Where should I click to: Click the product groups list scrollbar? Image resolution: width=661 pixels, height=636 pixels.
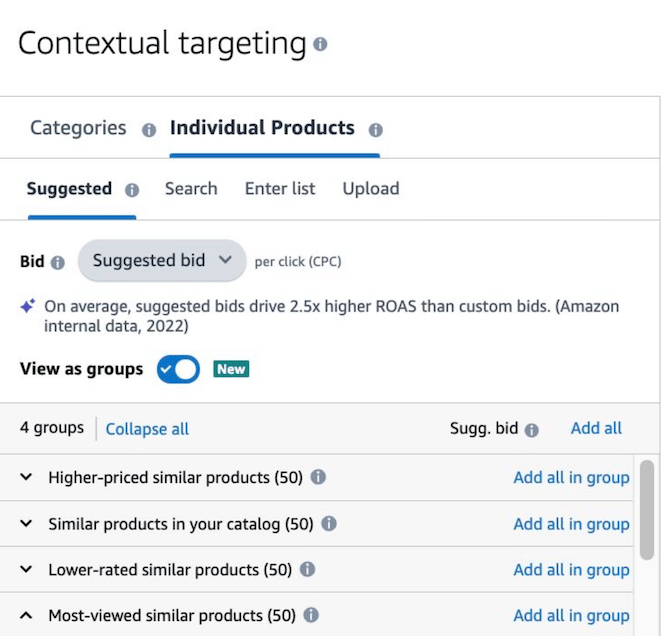(x=647, y=510)
